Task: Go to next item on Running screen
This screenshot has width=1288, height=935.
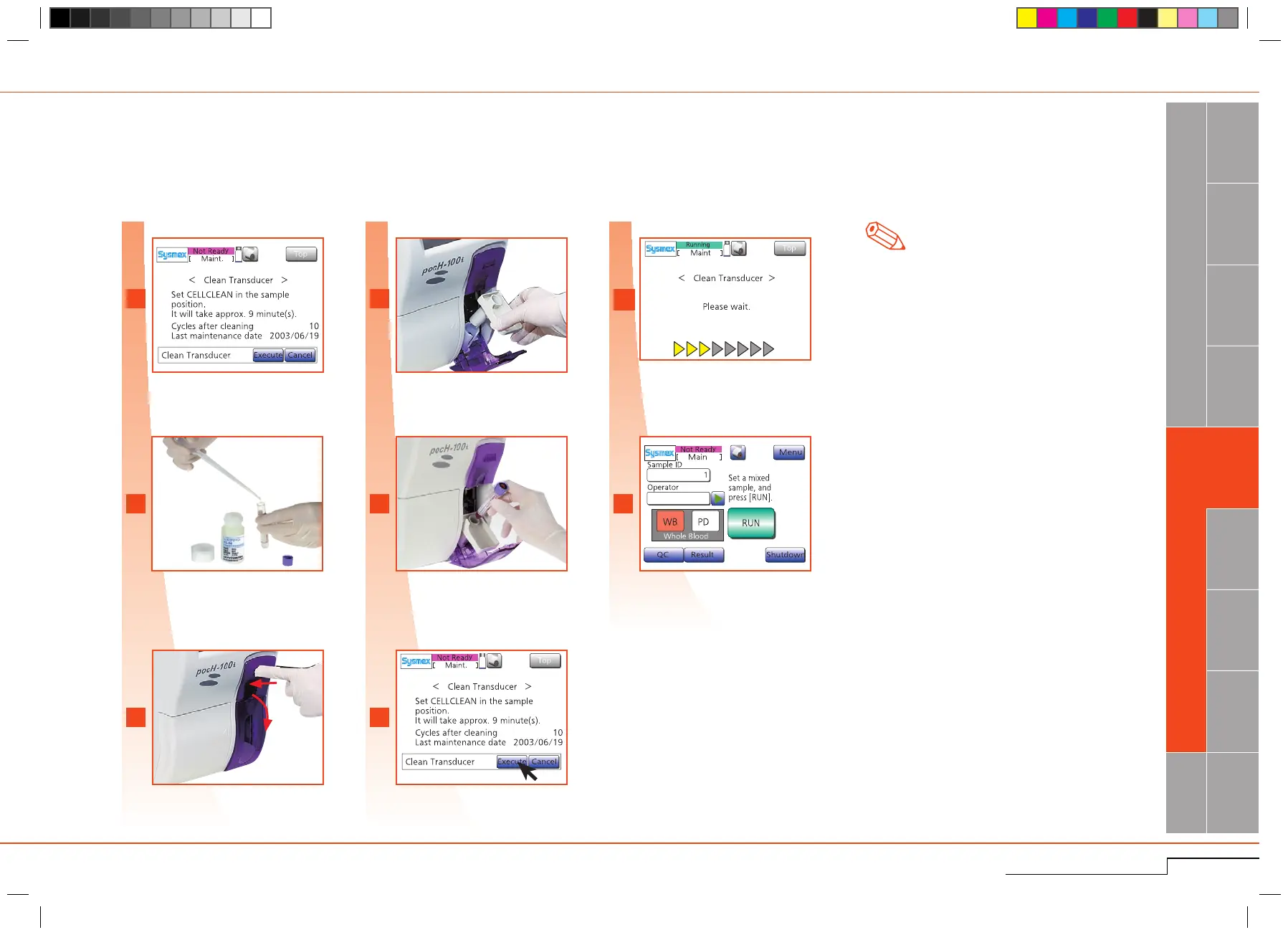Action: [772, 278]
